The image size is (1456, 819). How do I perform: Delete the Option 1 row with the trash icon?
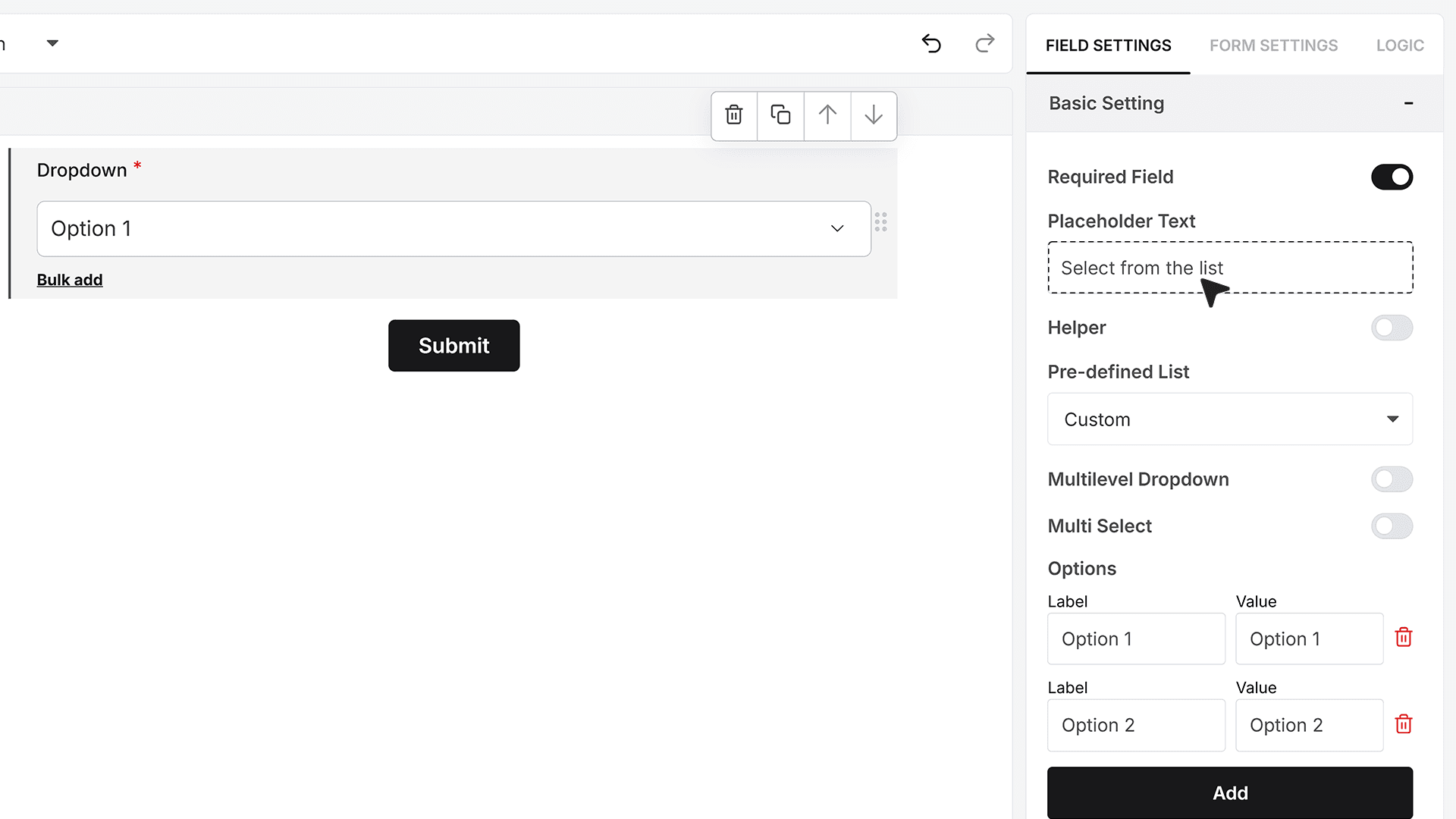(1404, 638)
